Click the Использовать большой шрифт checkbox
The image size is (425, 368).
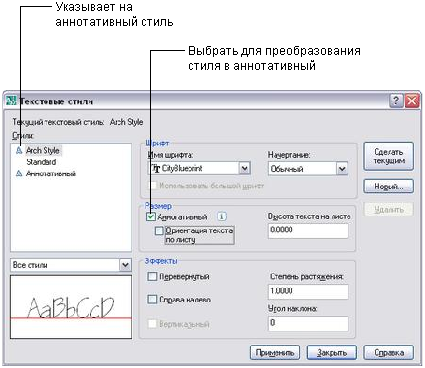pyautogui.click(x=152, y=185)
